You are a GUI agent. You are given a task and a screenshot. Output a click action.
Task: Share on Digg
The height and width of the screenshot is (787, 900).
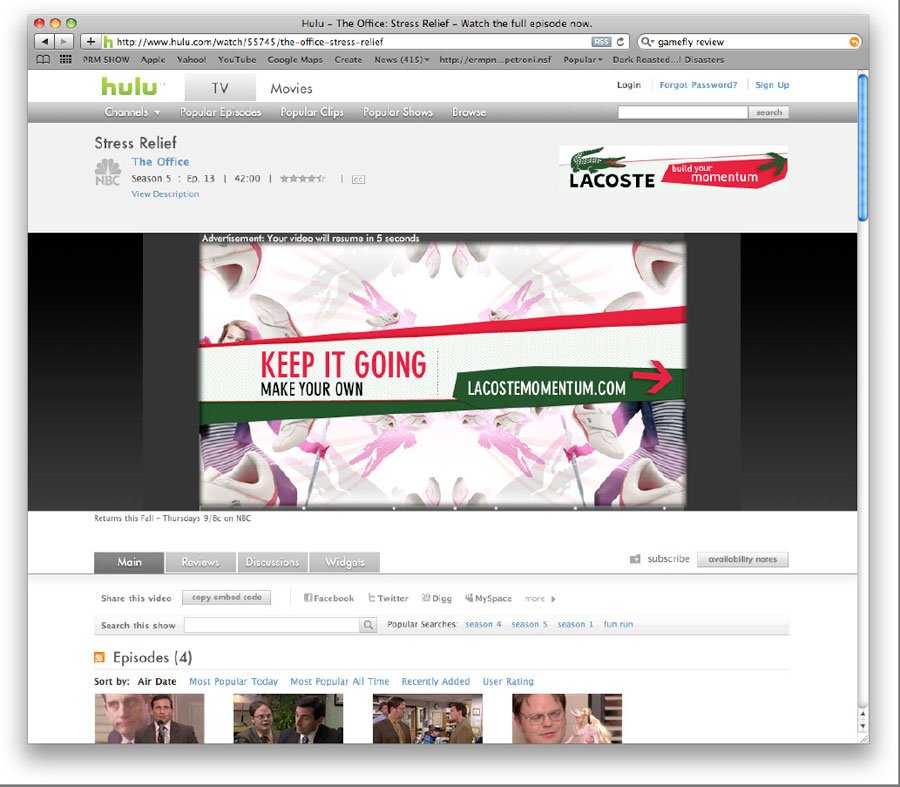coord(436,598)
